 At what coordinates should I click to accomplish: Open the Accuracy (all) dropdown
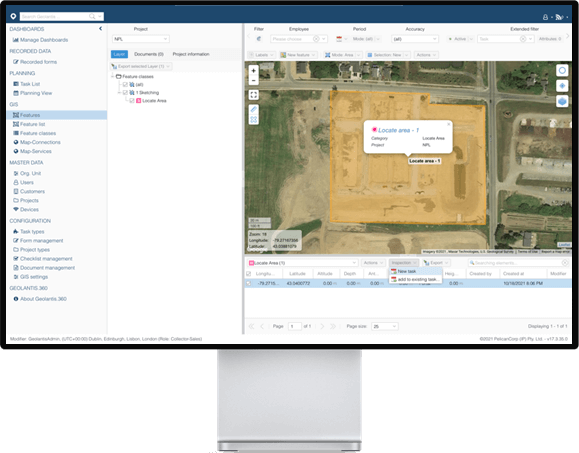point(415,39)
